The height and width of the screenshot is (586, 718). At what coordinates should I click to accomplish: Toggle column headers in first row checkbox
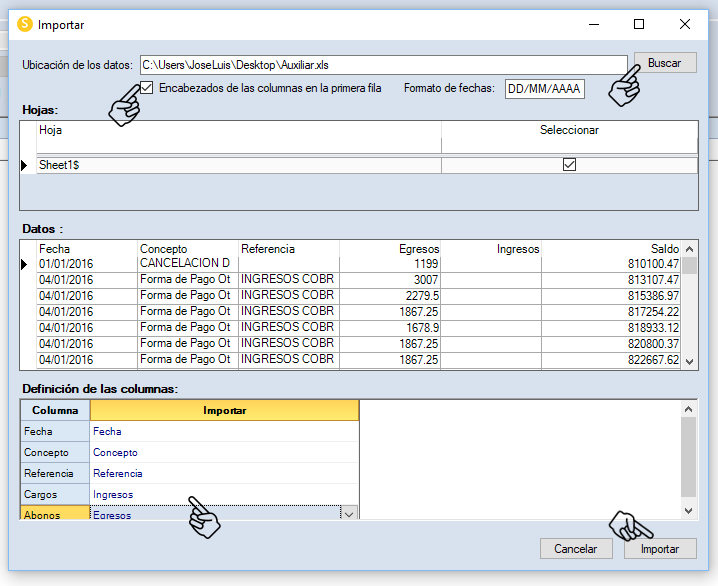point(147,88)
